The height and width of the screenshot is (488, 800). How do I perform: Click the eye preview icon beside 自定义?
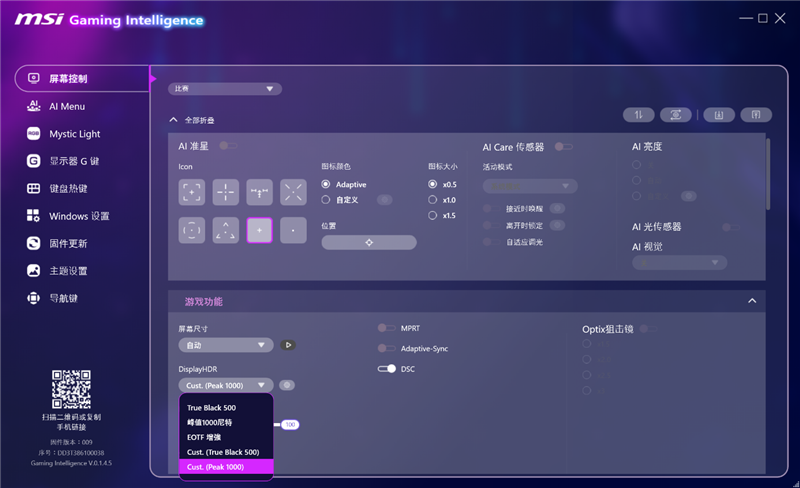click(x=385, y=200)
